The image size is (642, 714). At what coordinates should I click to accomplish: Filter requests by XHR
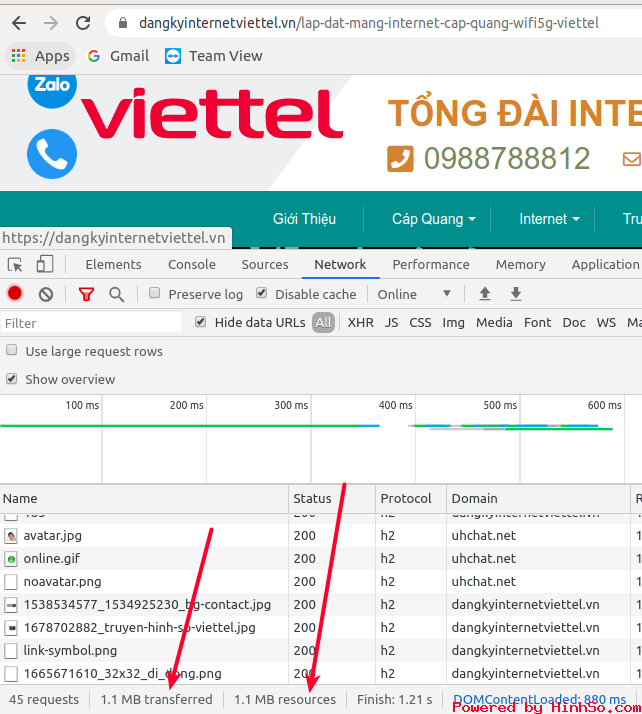point(361,323)
